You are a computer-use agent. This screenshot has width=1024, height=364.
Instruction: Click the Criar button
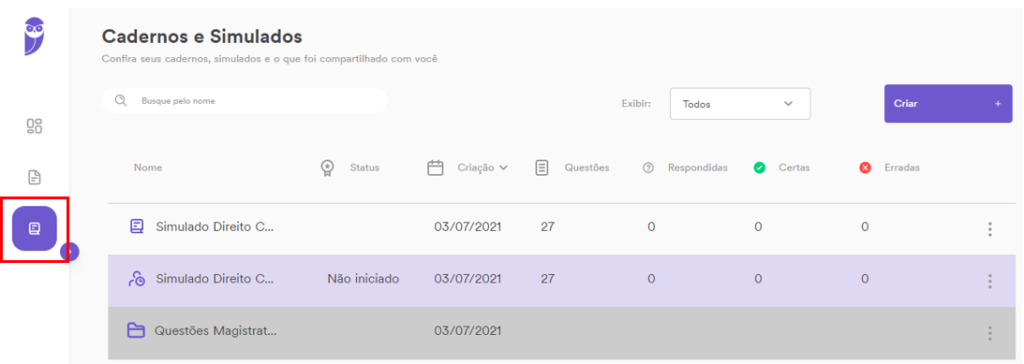pos(948,103)
